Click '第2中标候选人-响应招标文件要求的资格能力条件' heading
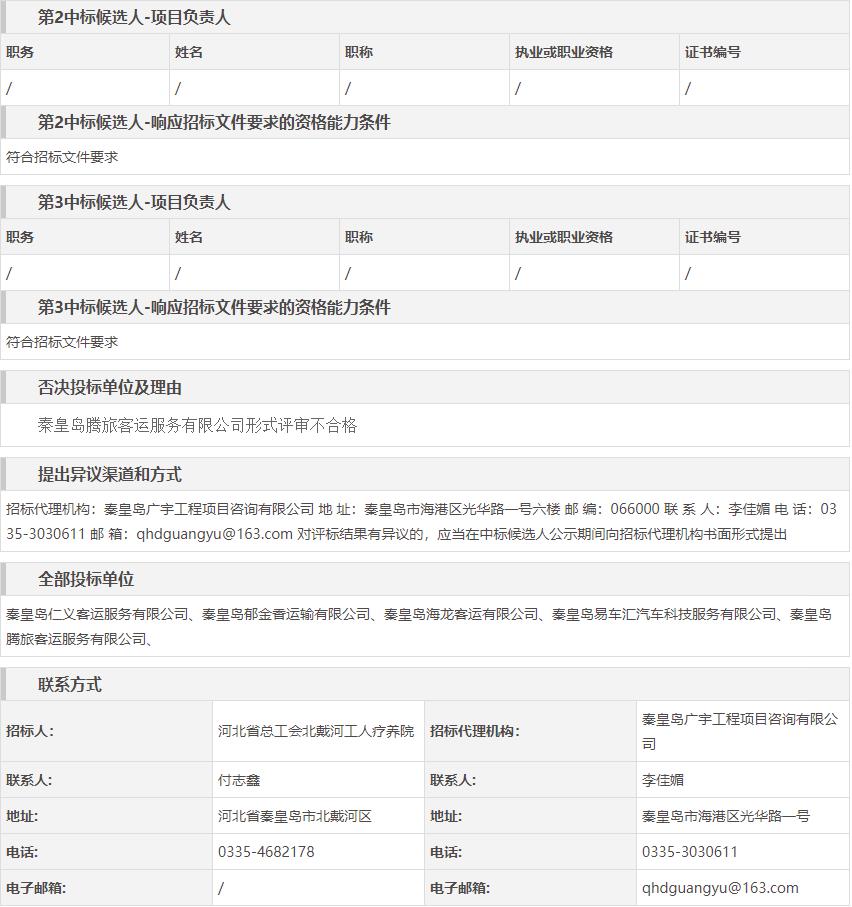The image size is (852, 907). pyautogui.click(x=214, y=123)
